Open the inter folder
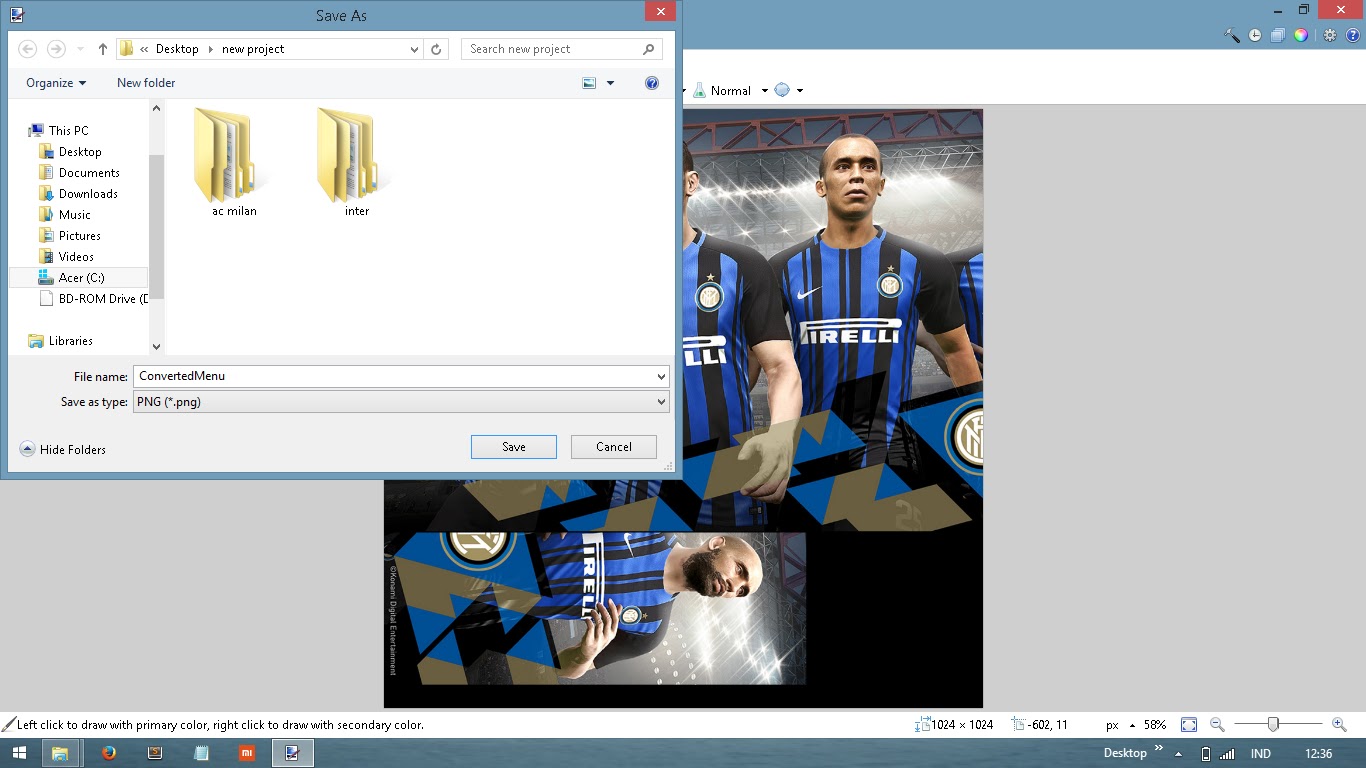 [357, 163]
